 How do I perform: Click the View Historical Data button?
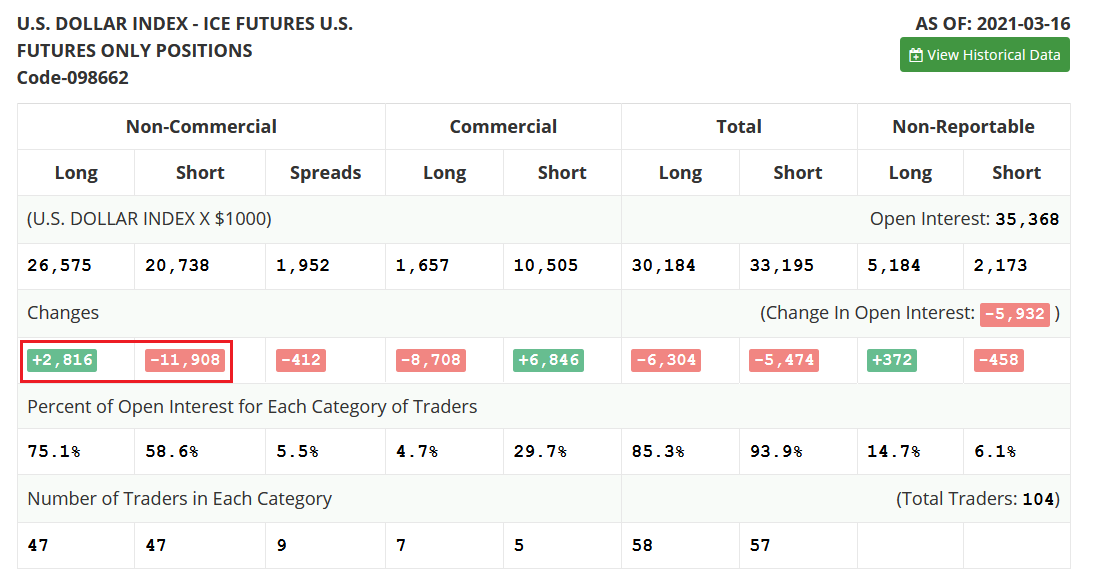984,55
